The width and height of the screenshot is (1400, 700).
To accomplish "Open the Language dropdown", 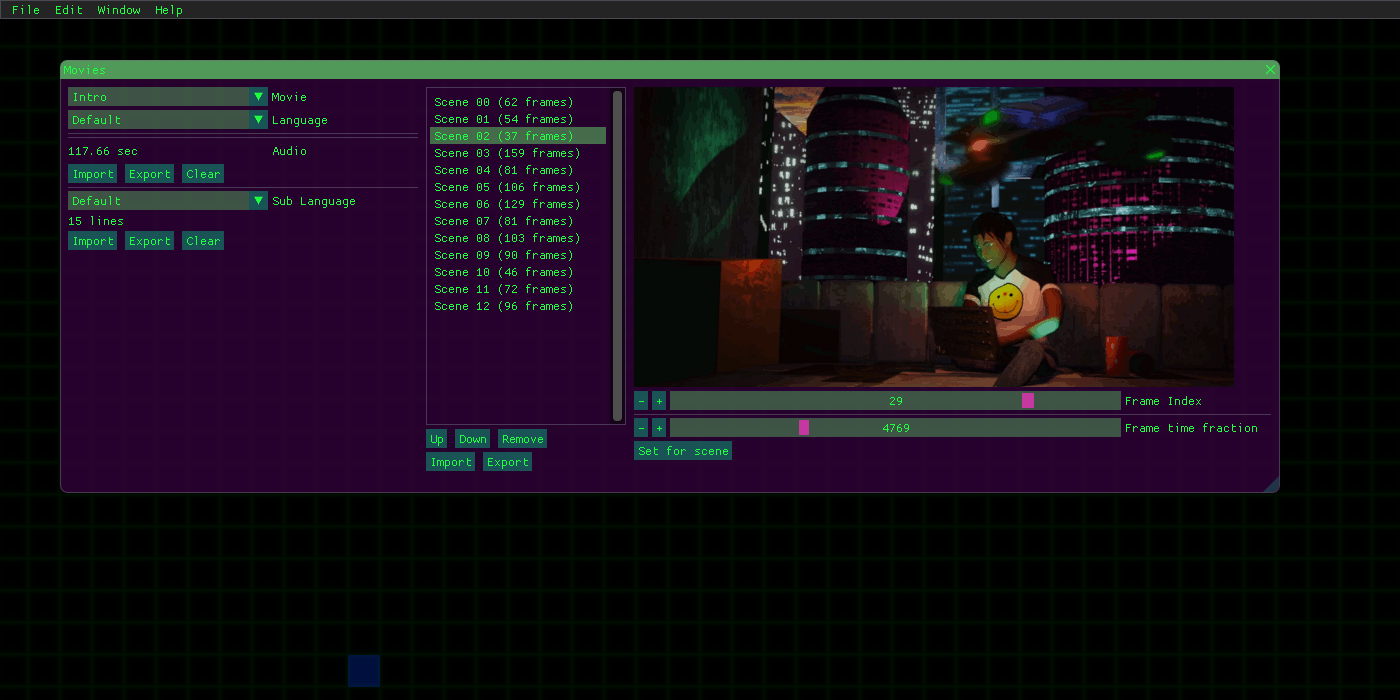I will point(168,120).
